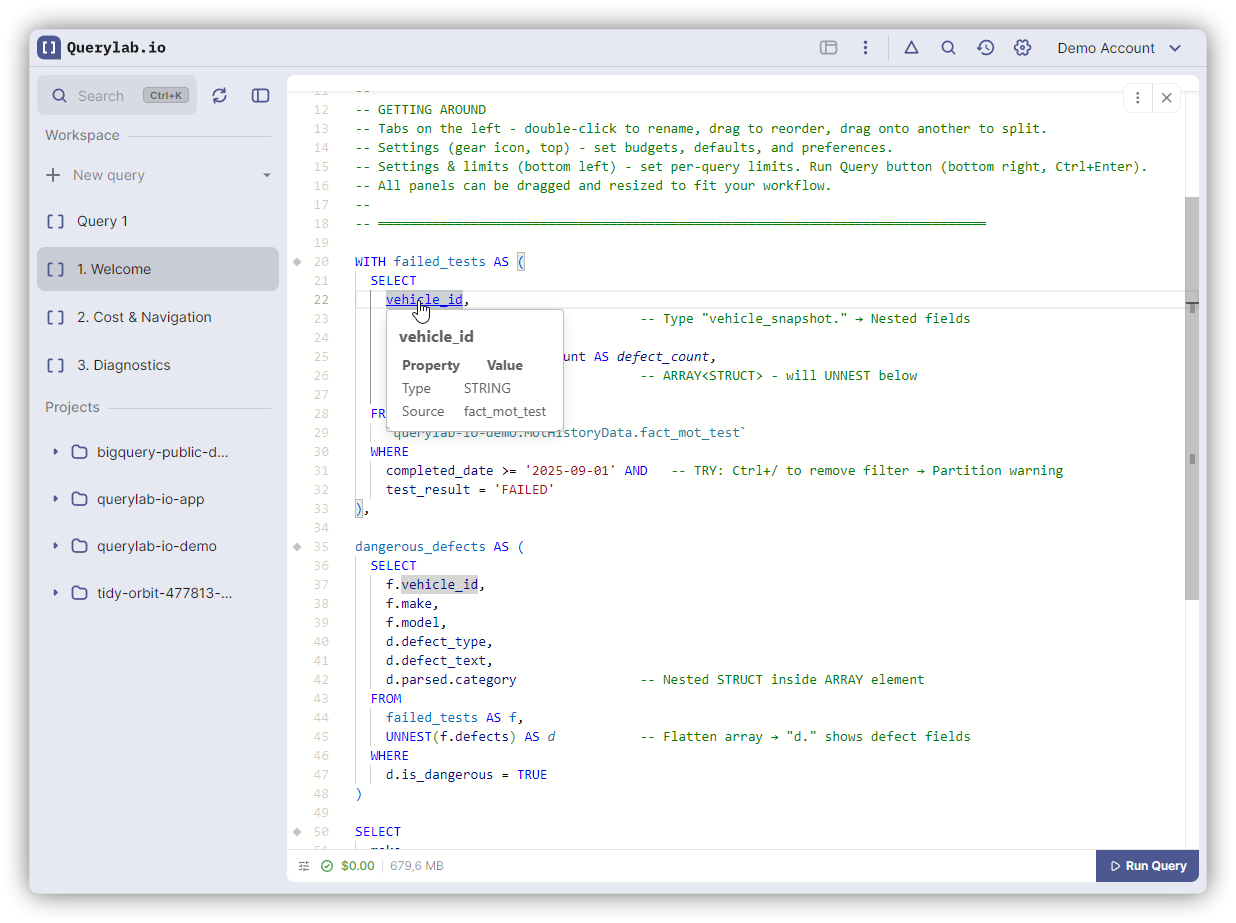Toggle fold marker at line 35

[x=297, y=547]
